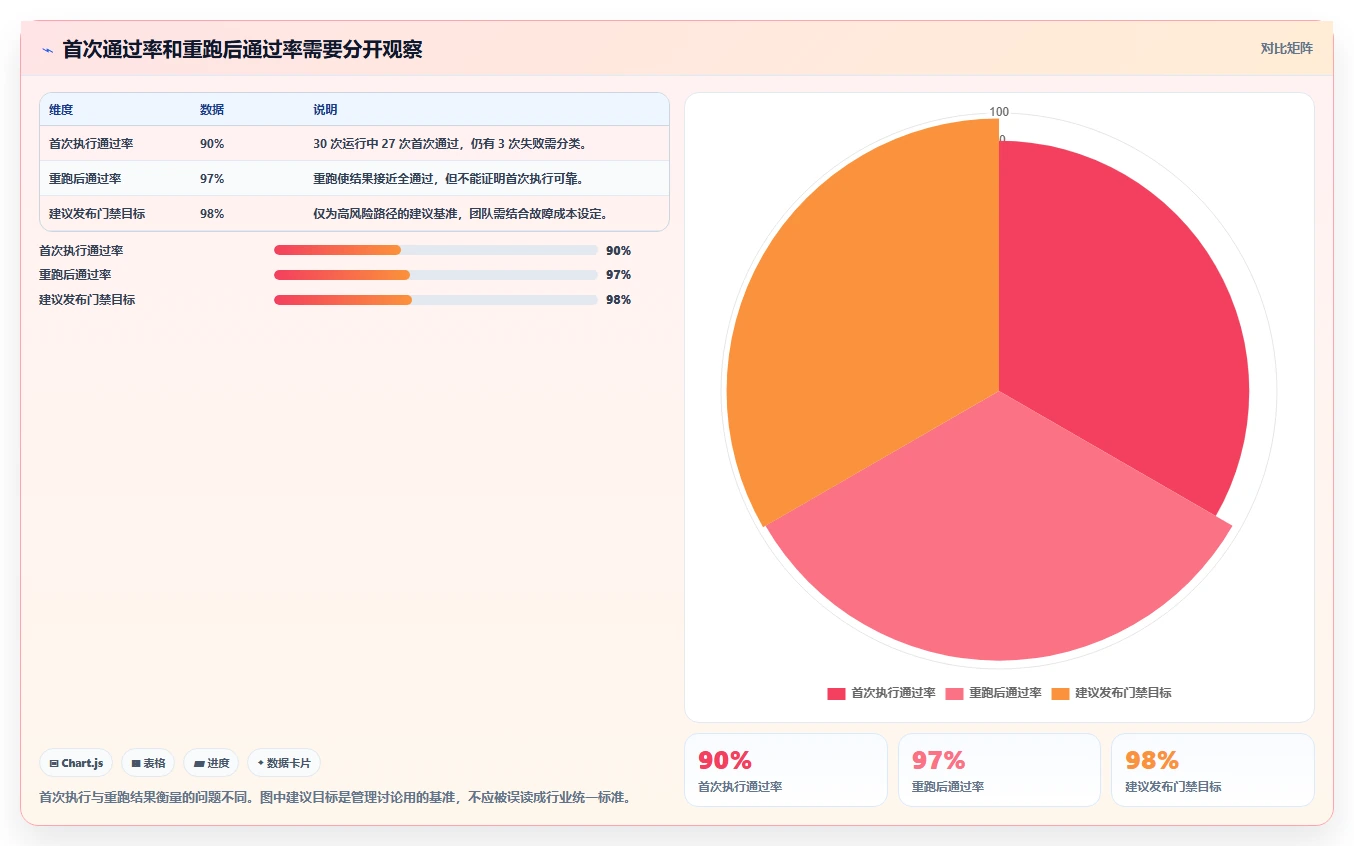
Task: Click the 98% value beside third progress bar
Action: (x=618, y=300)
